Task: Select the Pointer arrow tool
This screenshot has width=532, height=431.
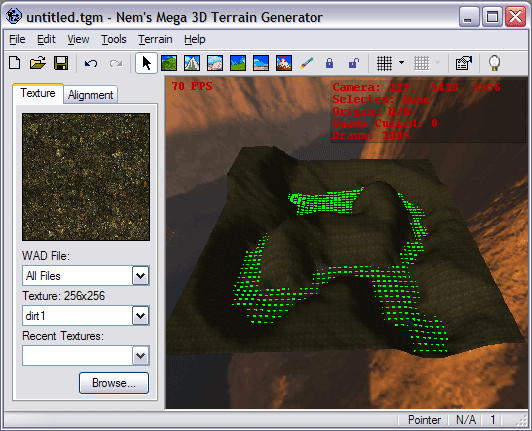Action: (146, 63)
